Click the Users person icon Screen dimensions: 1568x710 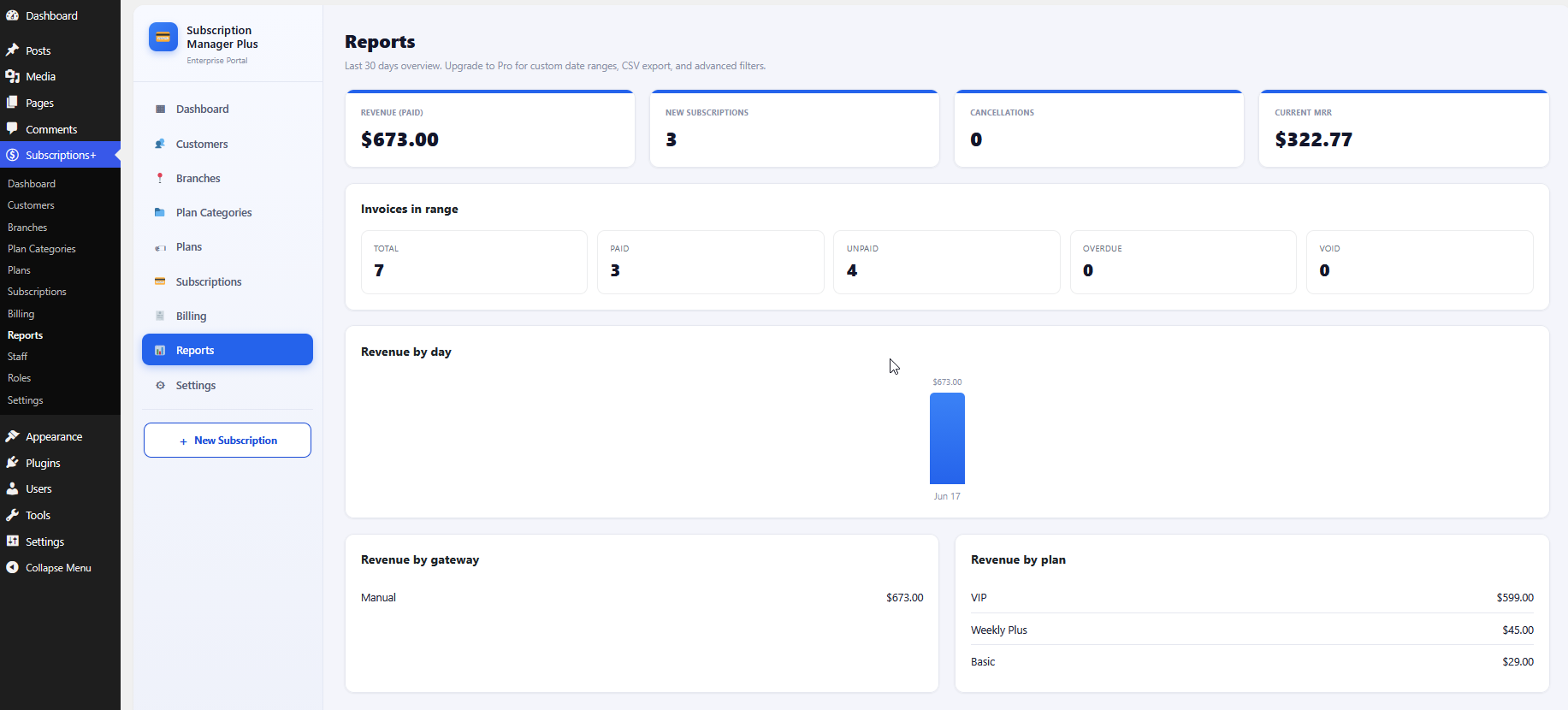tap(12, 488)
